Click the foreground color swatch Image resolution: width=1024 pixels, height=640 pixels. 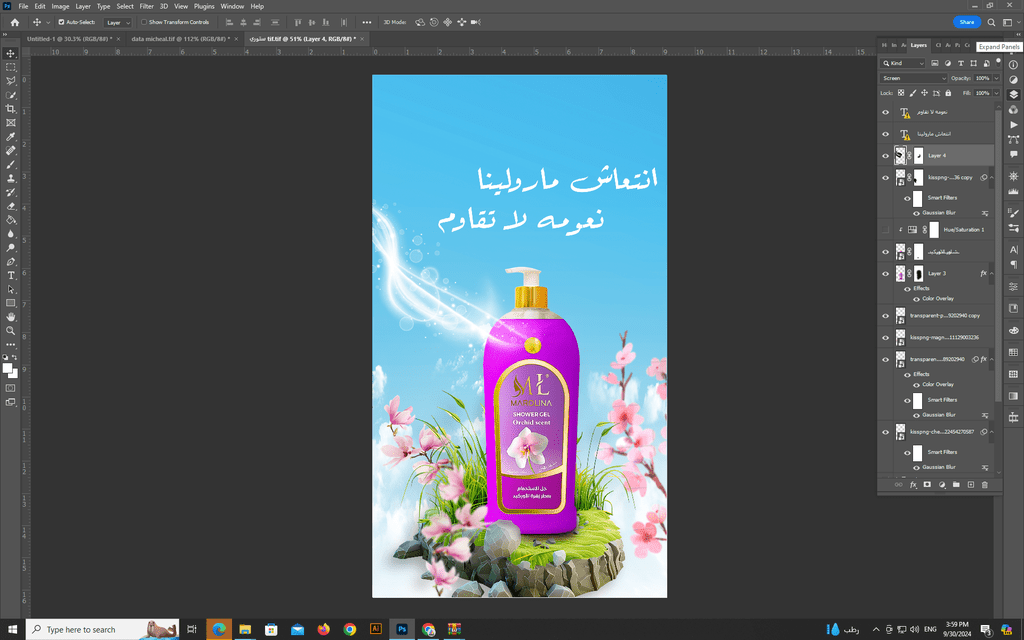[8, 369]
